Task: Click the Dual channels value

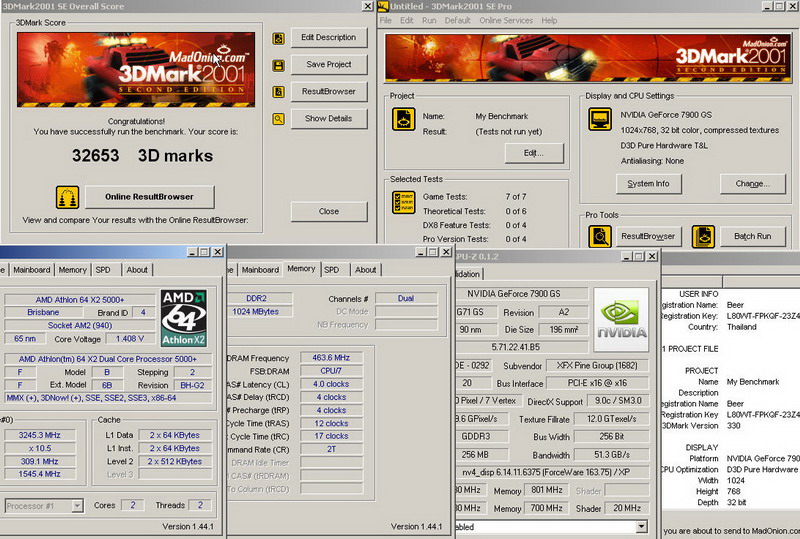Action: tap(406, 299)
